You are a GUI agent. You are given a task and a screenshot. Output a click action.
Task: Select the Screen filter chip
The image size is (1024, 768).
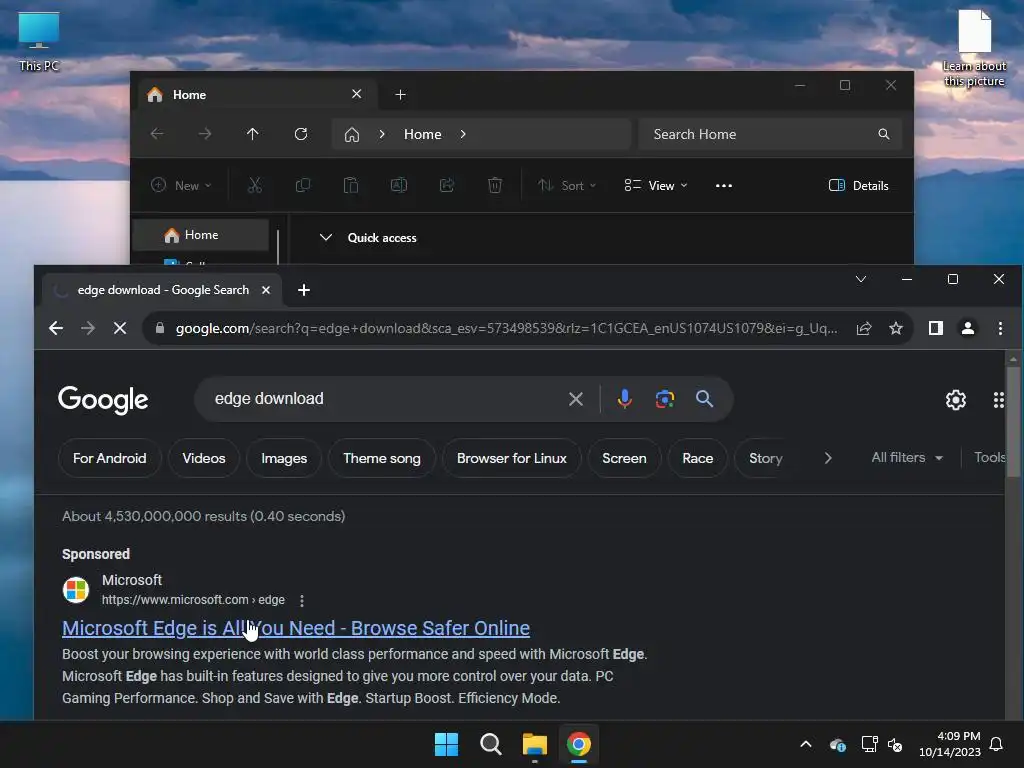pos(624,458)
